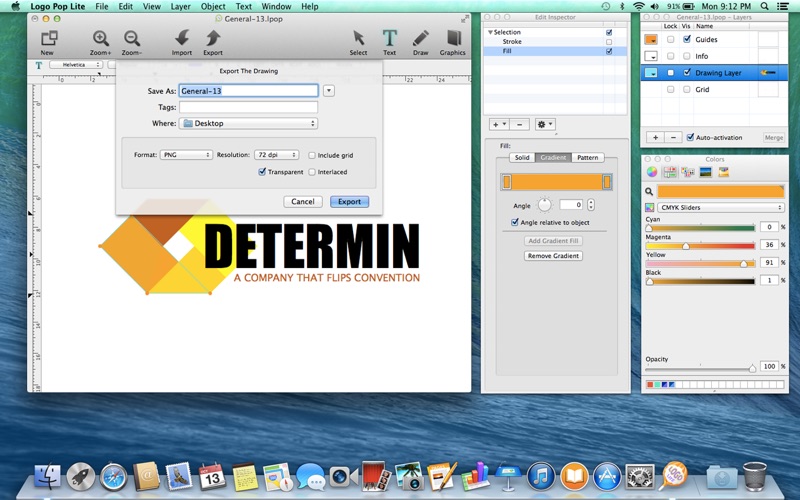The image size is (800, 500).
Task: Select crayons mode in Colors panel
Action: (723, 172)
